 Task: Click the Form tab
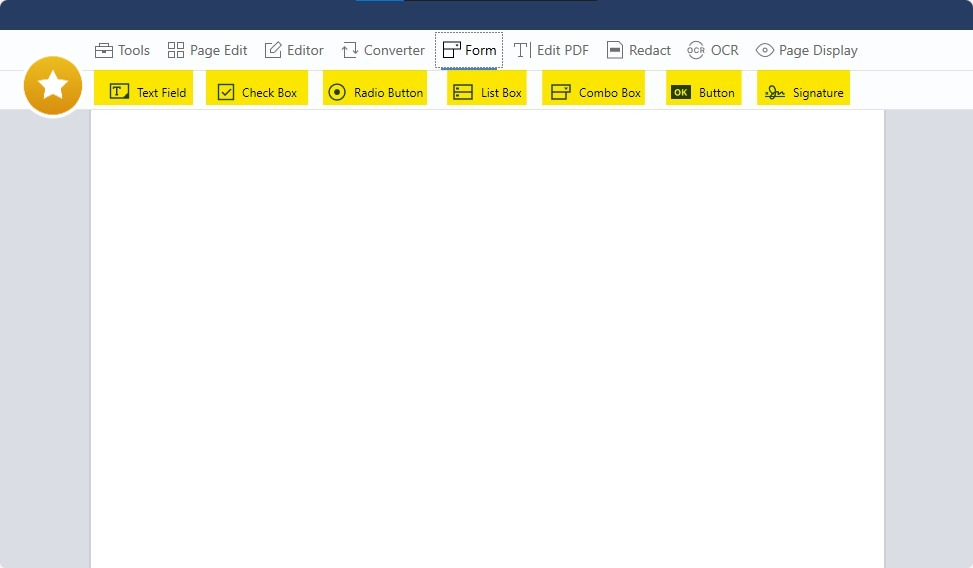click(x=469, y=50)
